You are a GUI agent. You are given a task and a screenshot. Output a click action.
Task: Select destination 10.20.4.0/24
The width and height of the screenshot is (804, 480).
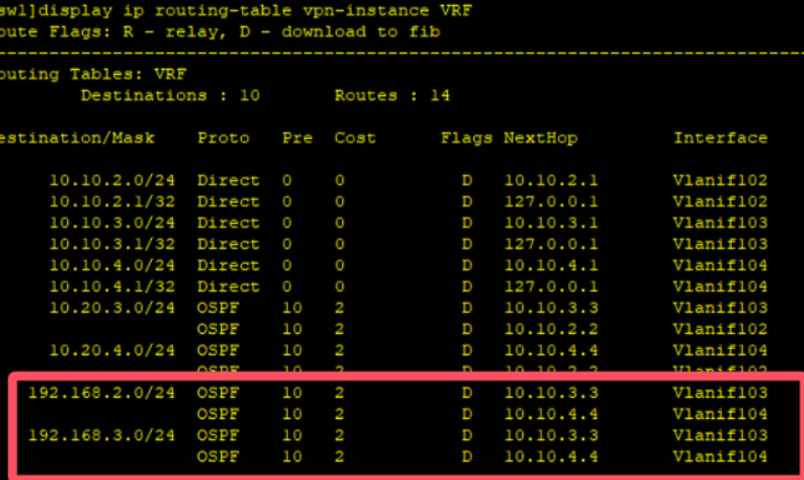click(112, 350)
